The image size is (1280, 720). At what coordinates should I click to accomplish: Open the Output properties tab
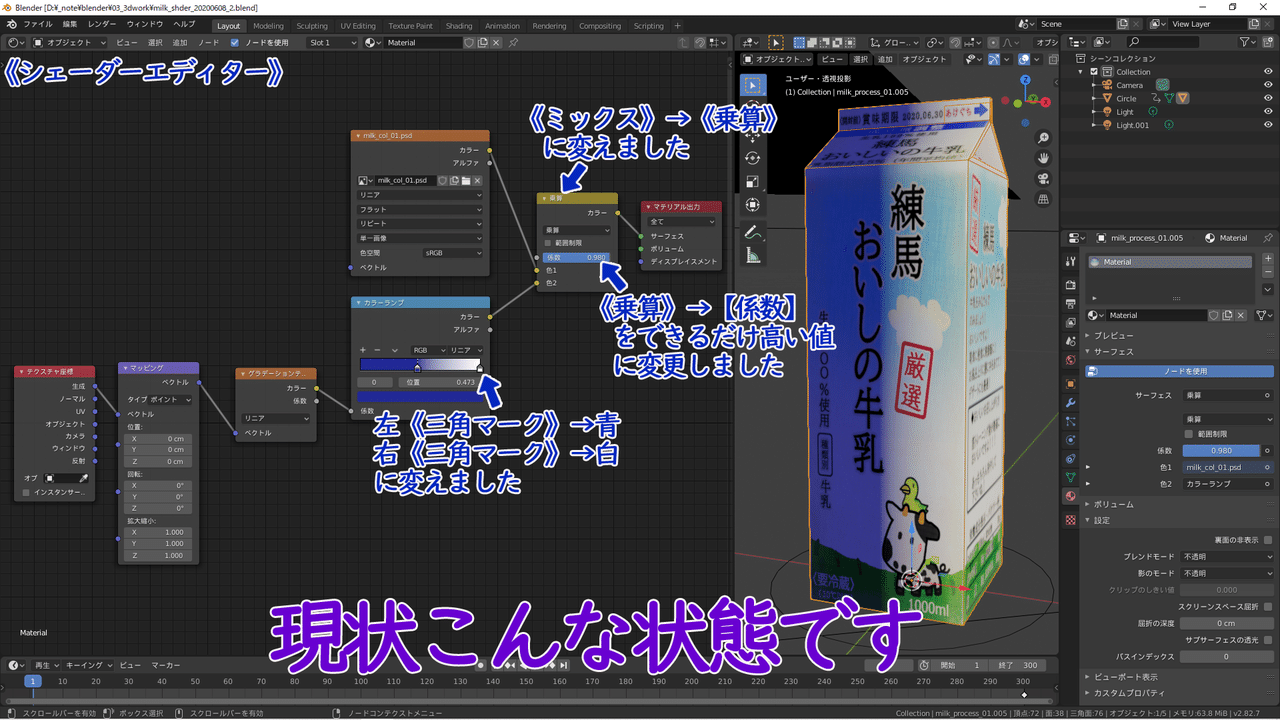[1071, 304]
